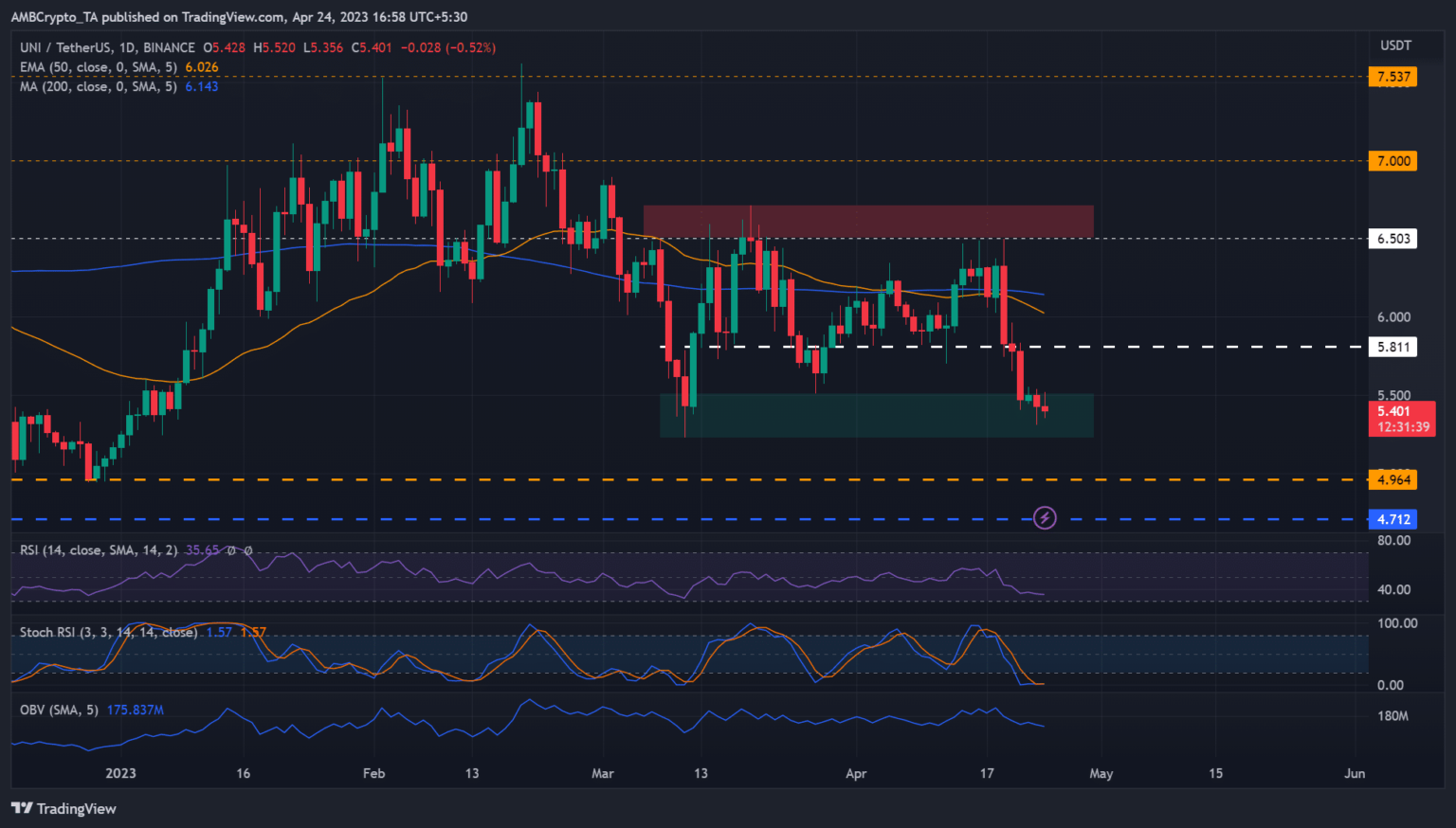The image size is (1456, 828).
Task: Click the USDT currency label on price axis
Action: coord(1395,45)
